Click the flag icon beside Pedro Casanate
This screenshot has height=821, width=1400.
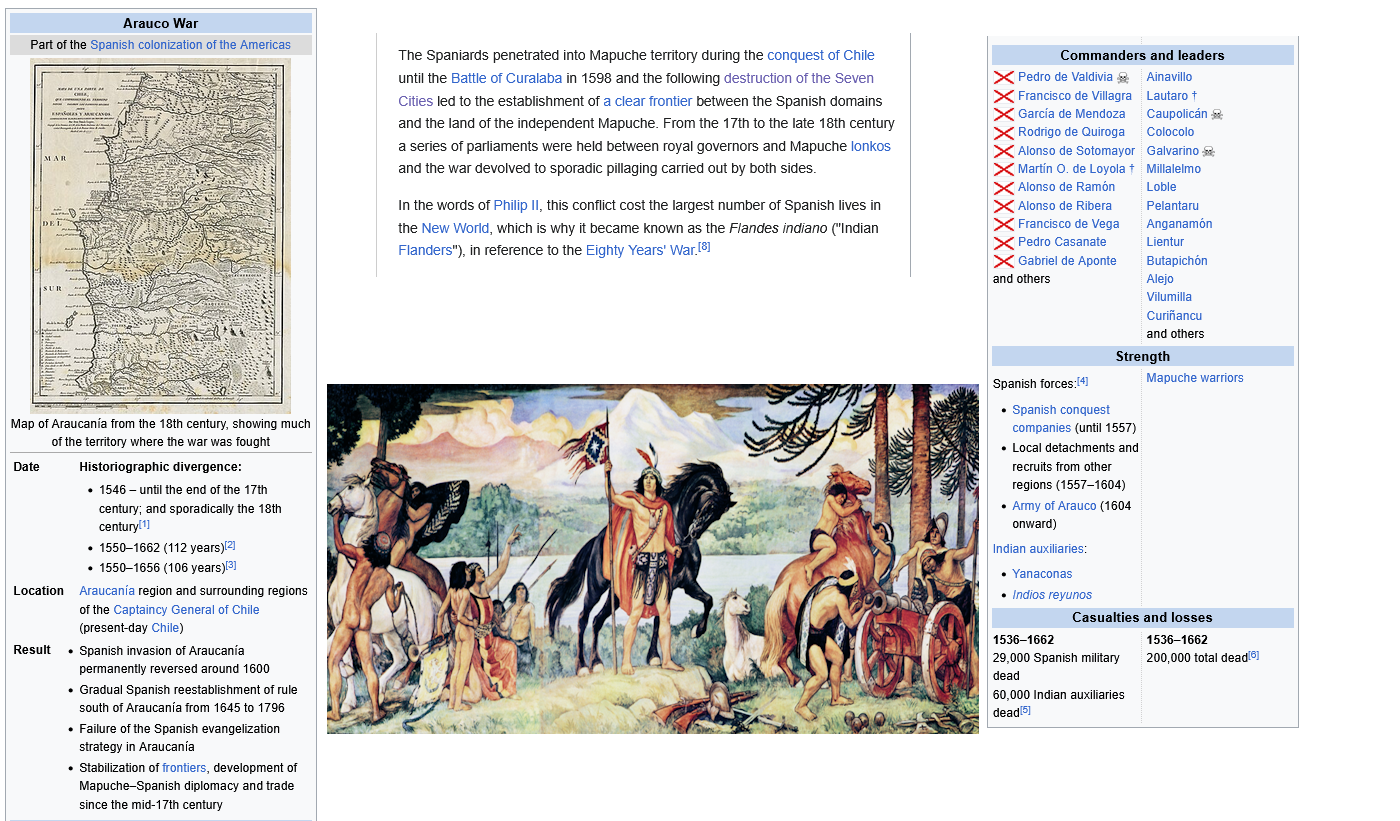(1003, 242)
